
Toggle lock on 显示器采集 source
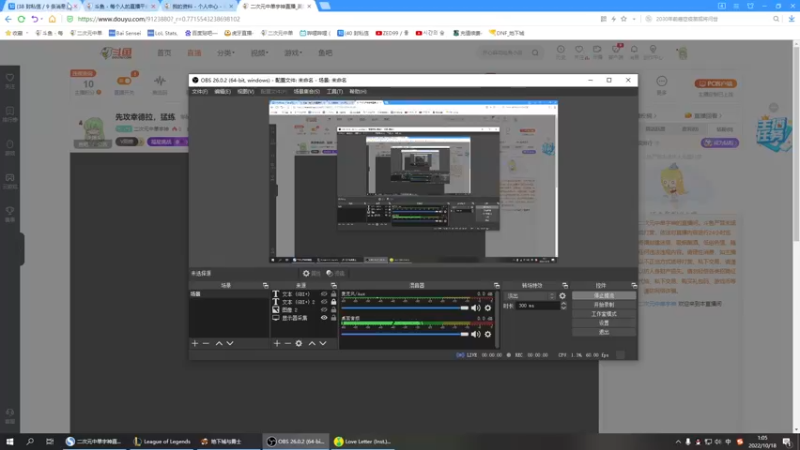tap(334, 318)
